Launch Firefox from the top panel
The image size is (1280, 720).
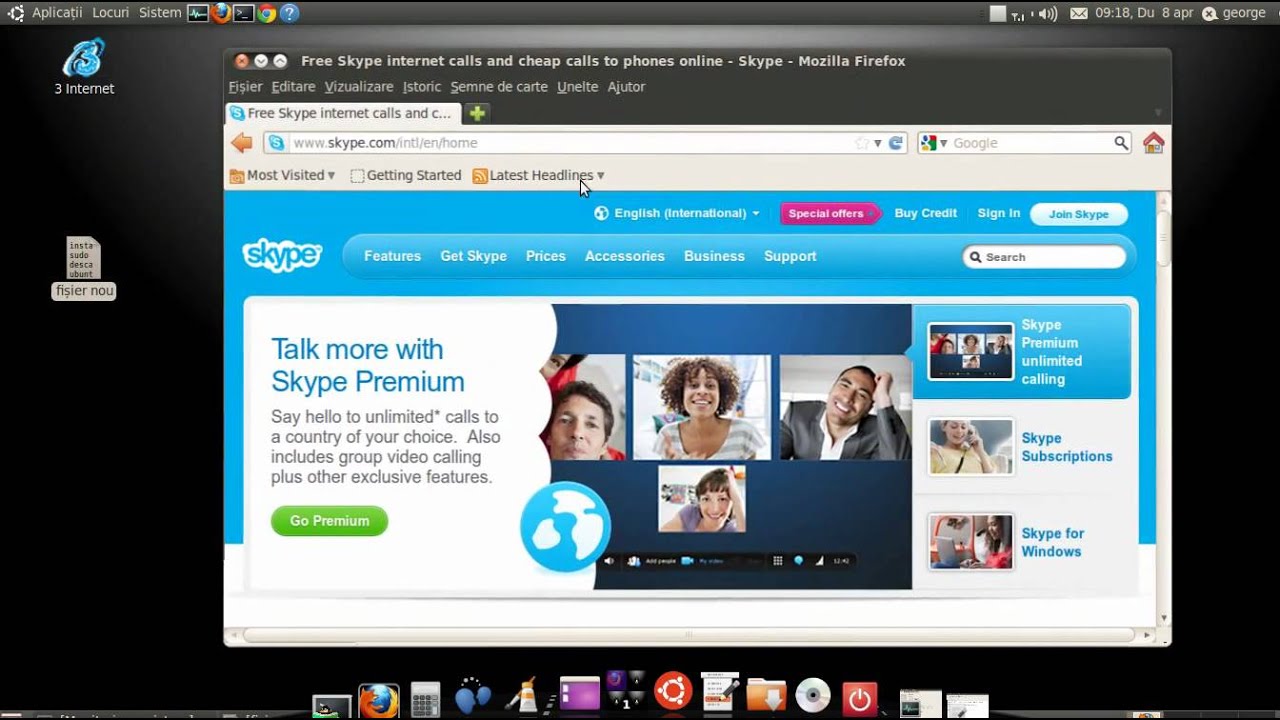(x=220, y=13)
